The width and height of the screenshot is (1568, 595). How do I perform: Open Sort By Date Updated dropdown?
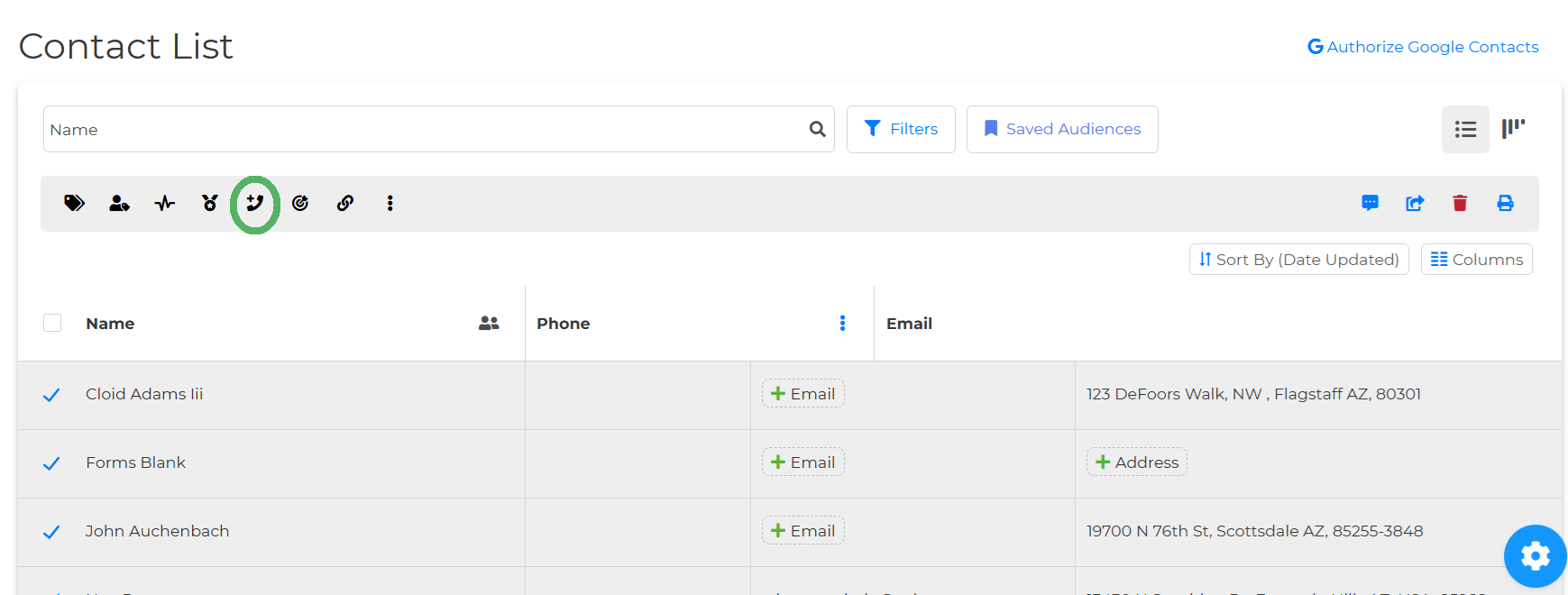(x=1298, y=260)
